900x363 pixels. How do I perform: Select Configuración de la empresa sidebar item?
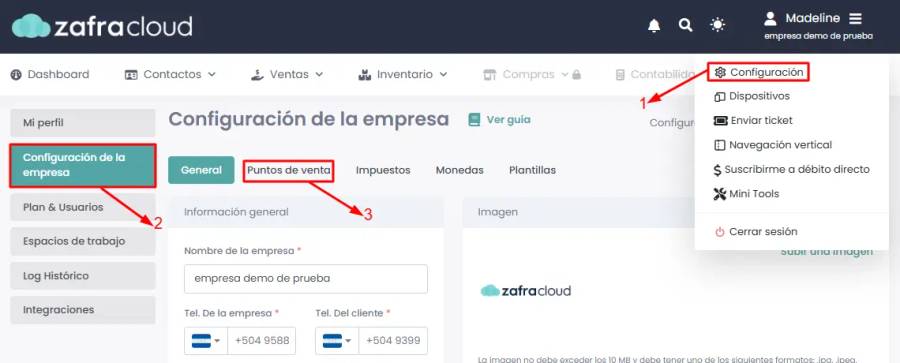tap(83, 165)
